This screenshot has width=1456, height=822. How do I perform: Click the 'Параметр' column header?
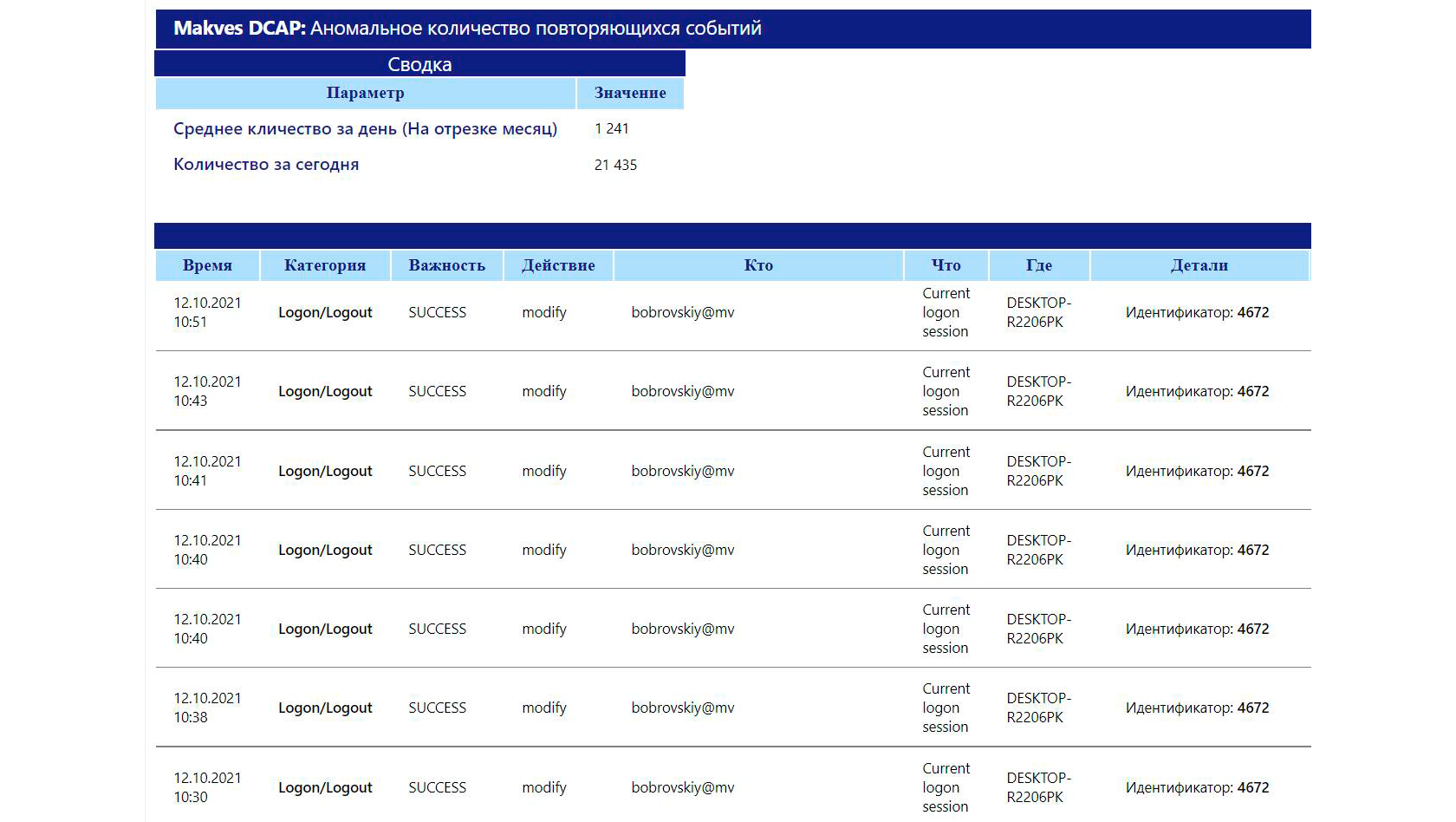click(x=365, y=93)
